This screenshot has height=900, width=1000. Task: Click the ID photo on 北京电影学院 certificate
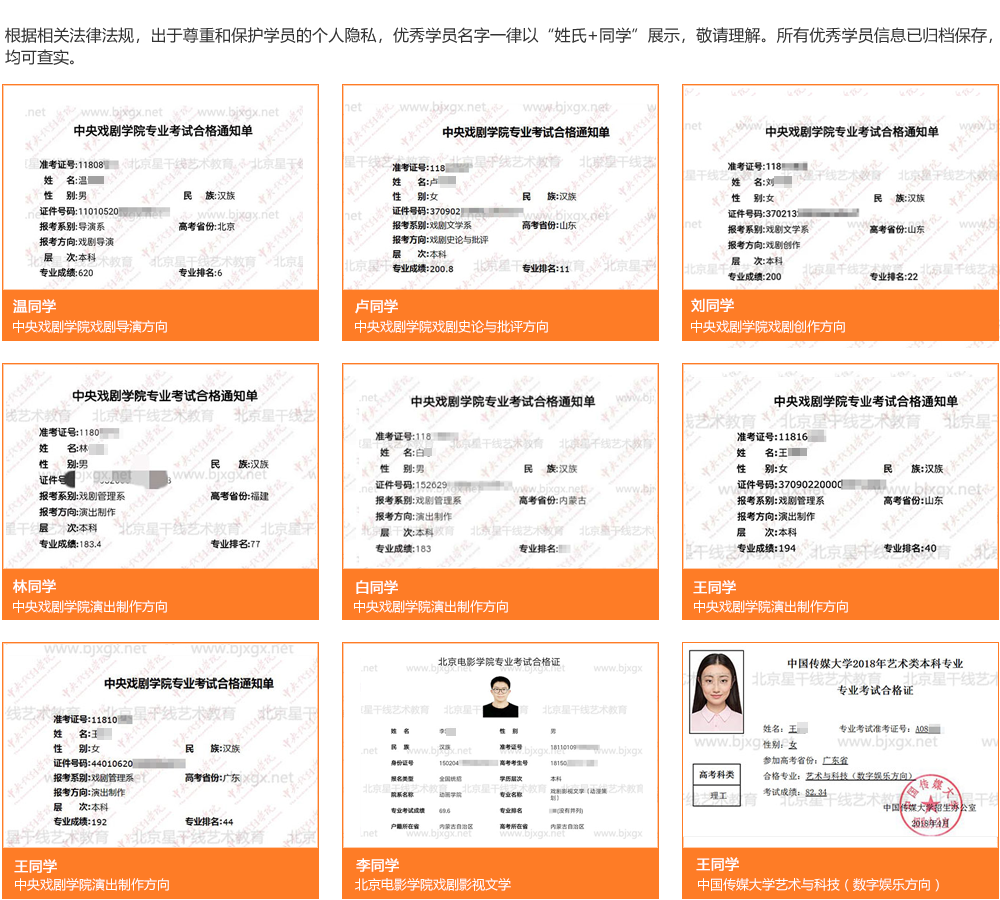500,696
